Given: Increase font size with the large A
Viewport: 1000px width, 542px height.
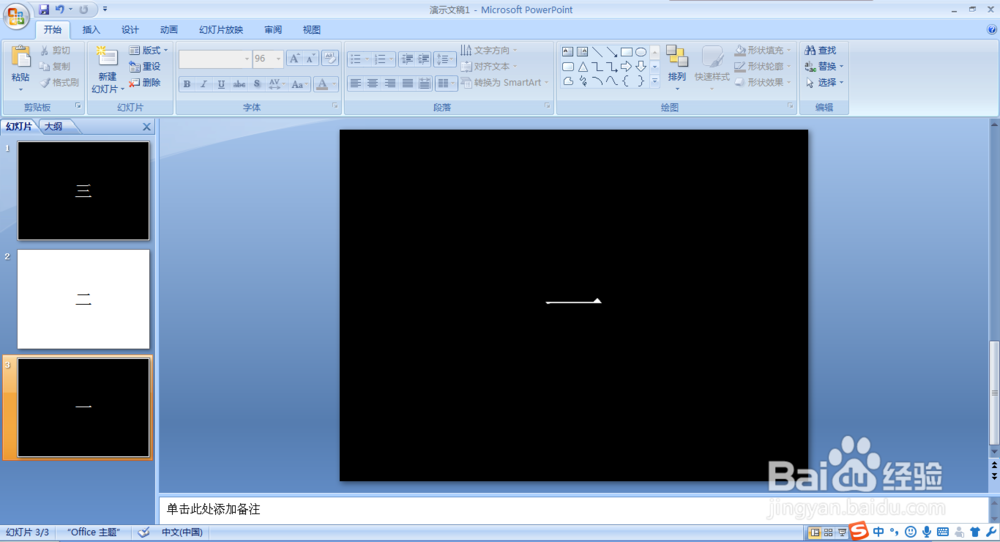Looking at the screenshot, I should pyautogui.click(x=294, y=59).
